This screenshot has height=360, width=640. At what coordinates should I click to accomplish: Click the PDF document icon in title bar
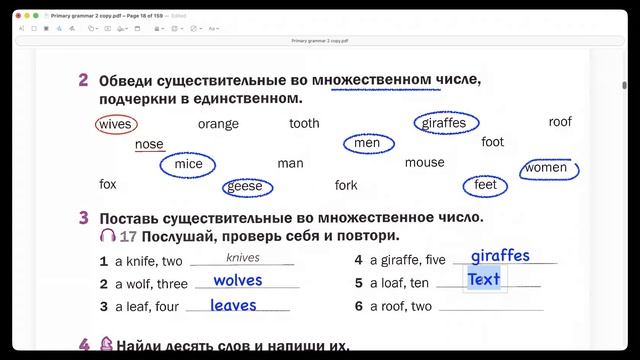(x=47, y=16)
